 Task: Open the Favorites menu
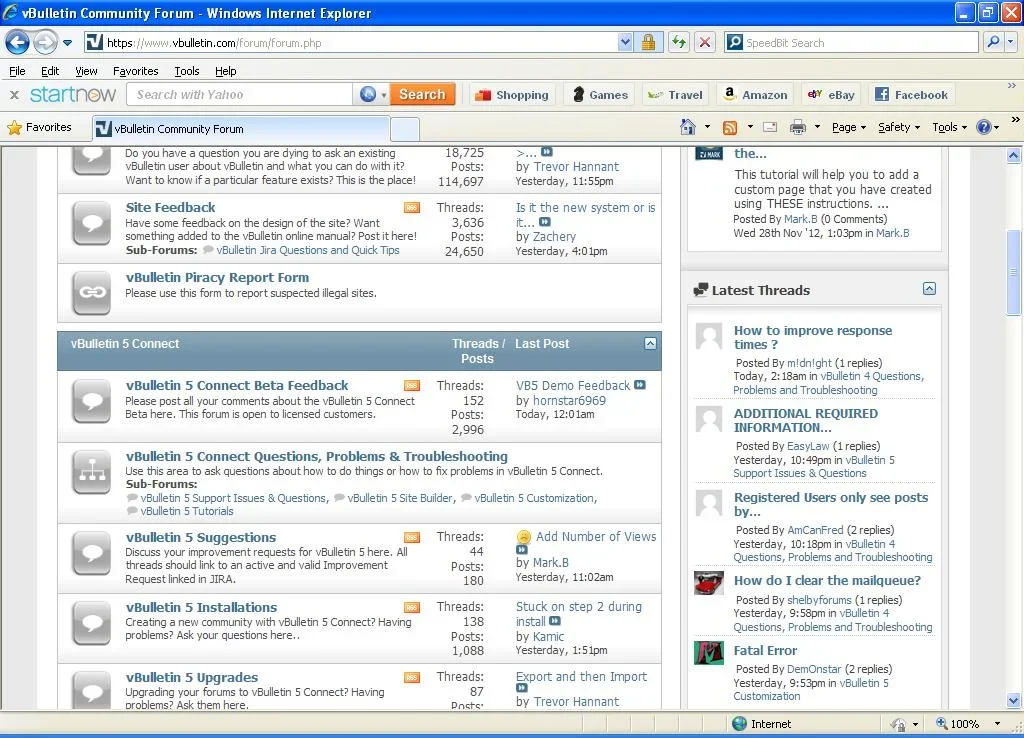(135, 71)
